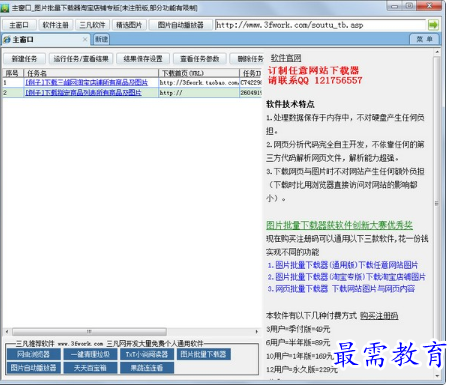This screenshot has height=386, width=455.
Task: Click the 下载首页(URL) column header
Action: click(x=199, y=73)
